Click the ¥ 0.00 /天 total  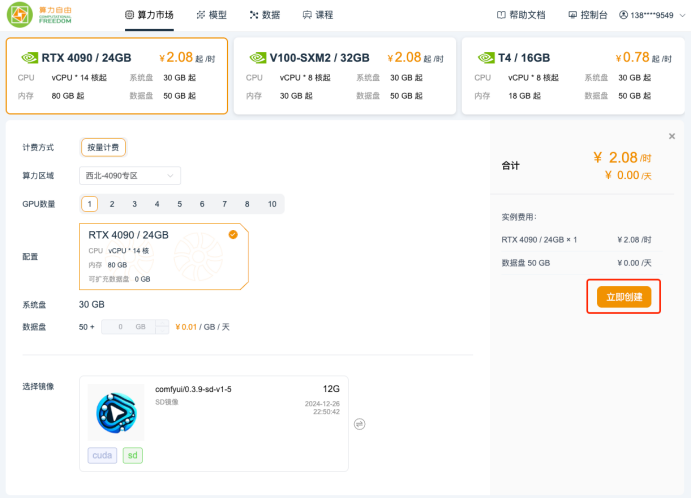(628, 176)
